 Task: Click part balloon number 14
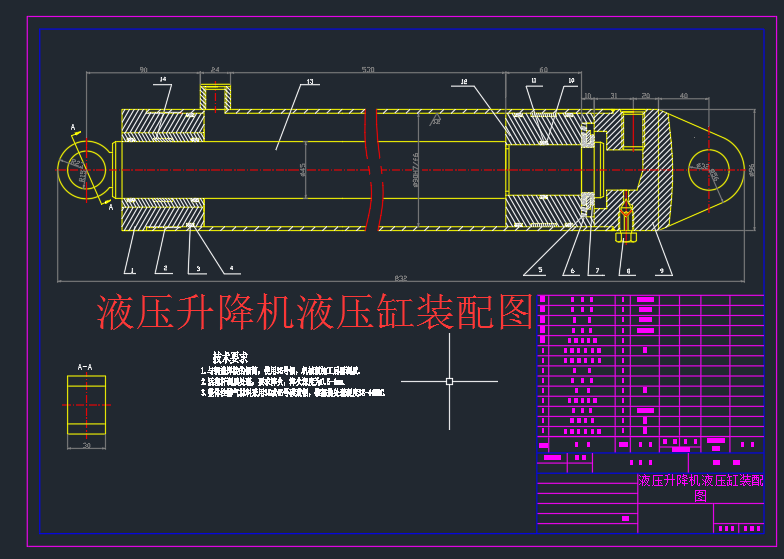pyautogui.click(x=162, y=80)
